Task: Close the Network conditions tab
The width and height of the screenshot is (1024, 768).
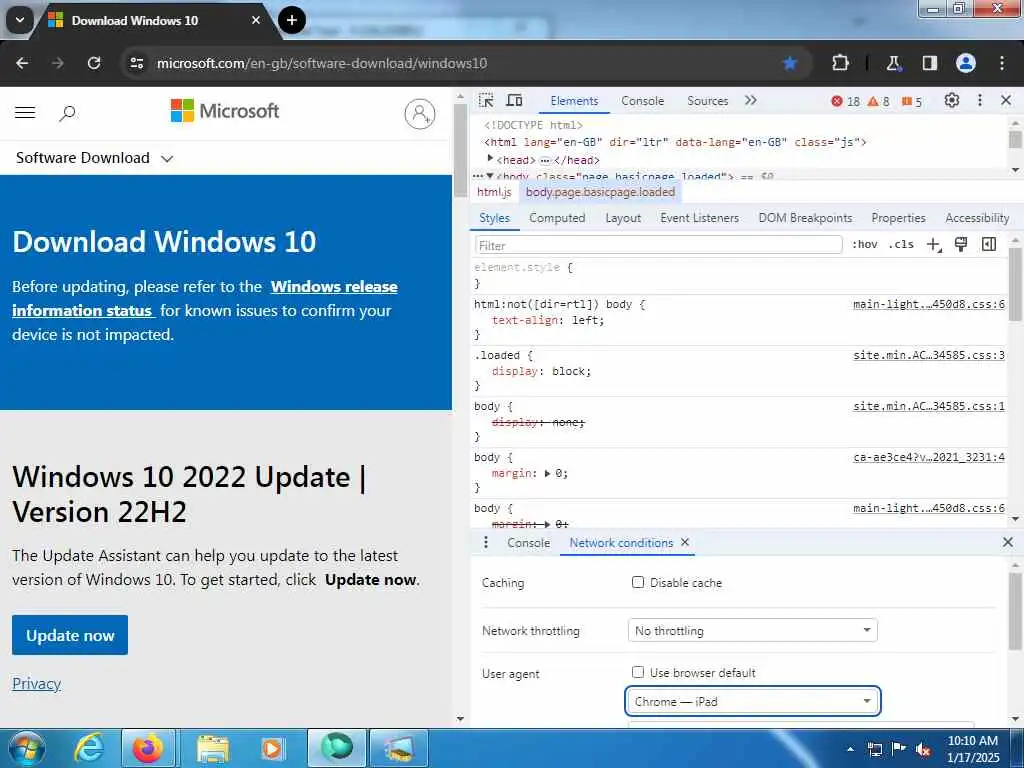Action: point(684,542)
